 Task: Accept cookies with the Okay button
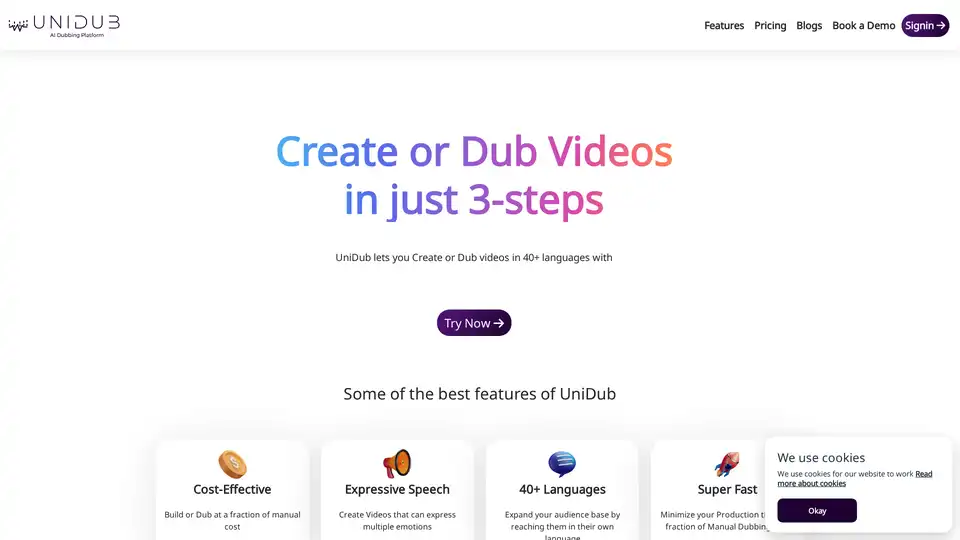pyautogui.click(x=817, y=510)
